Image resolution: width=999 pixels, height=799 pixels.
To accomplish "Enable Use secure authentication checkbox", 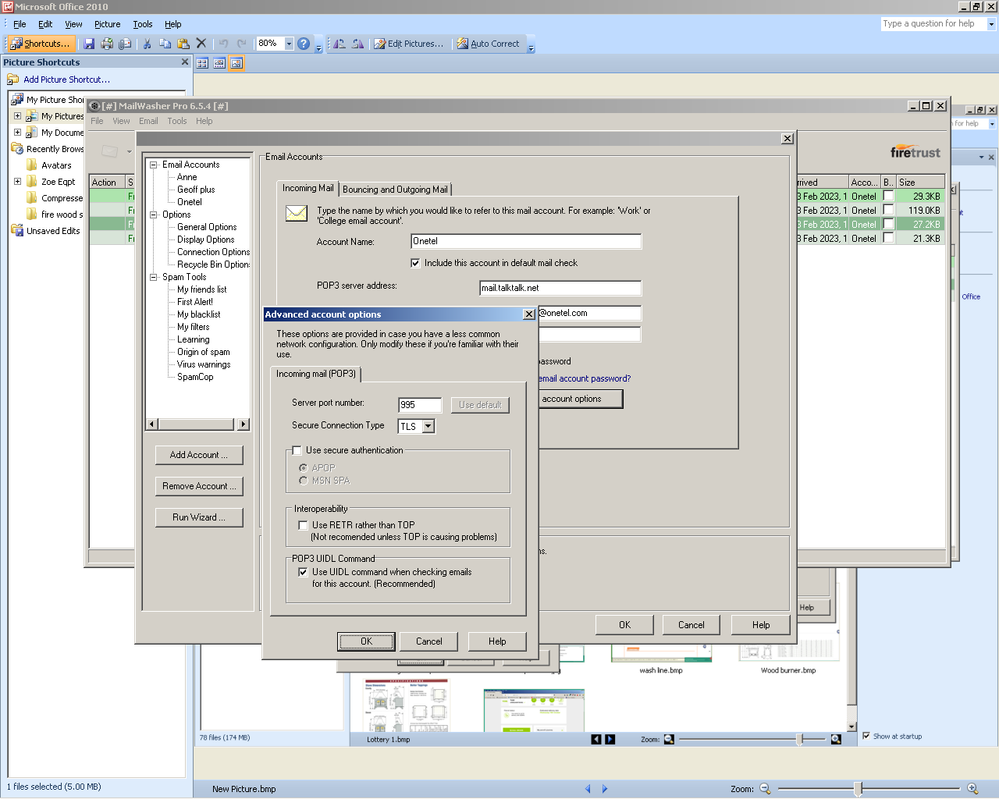I will [297, 450].
